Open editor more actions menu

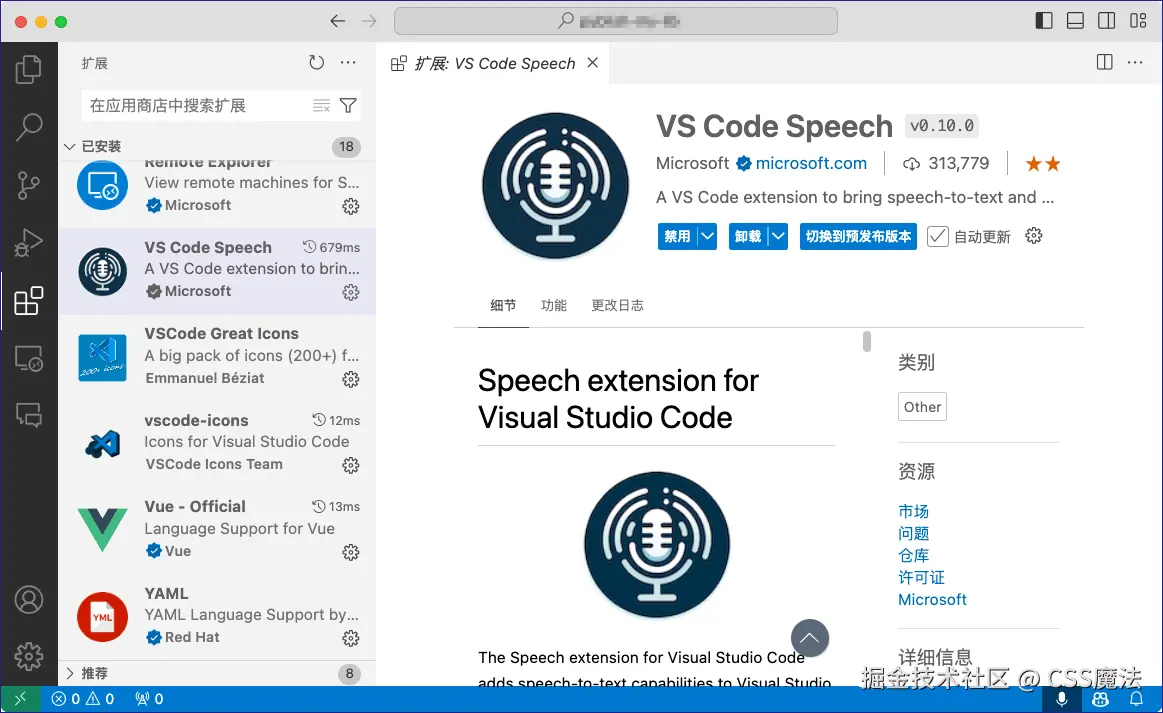1135,62
